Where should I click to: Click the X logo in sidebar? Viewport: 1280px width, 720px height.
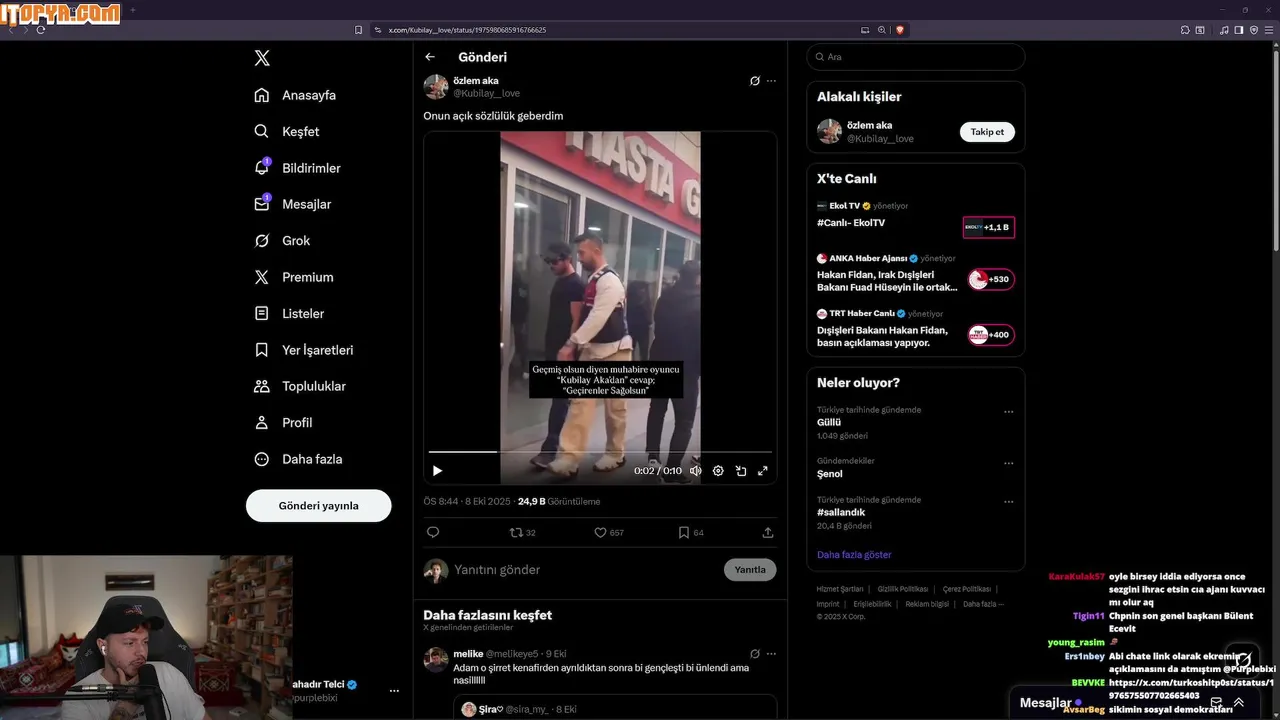262,58
